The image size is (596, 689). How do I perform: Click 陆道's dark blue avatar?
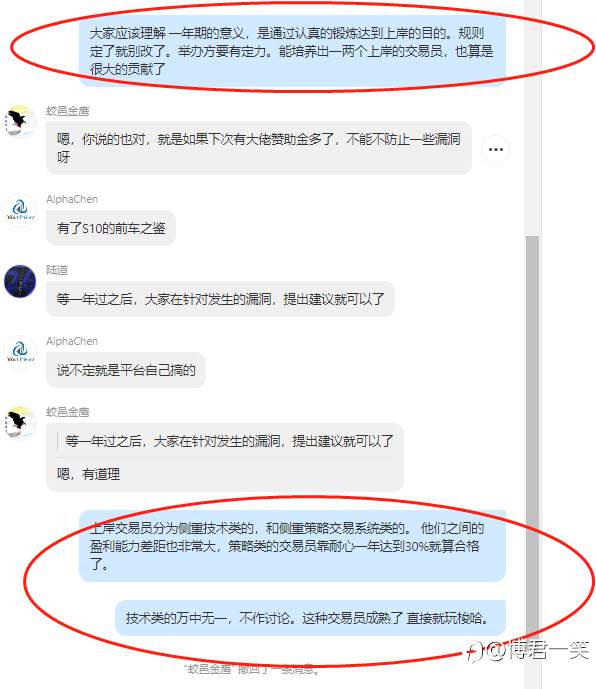pos(20,281)
